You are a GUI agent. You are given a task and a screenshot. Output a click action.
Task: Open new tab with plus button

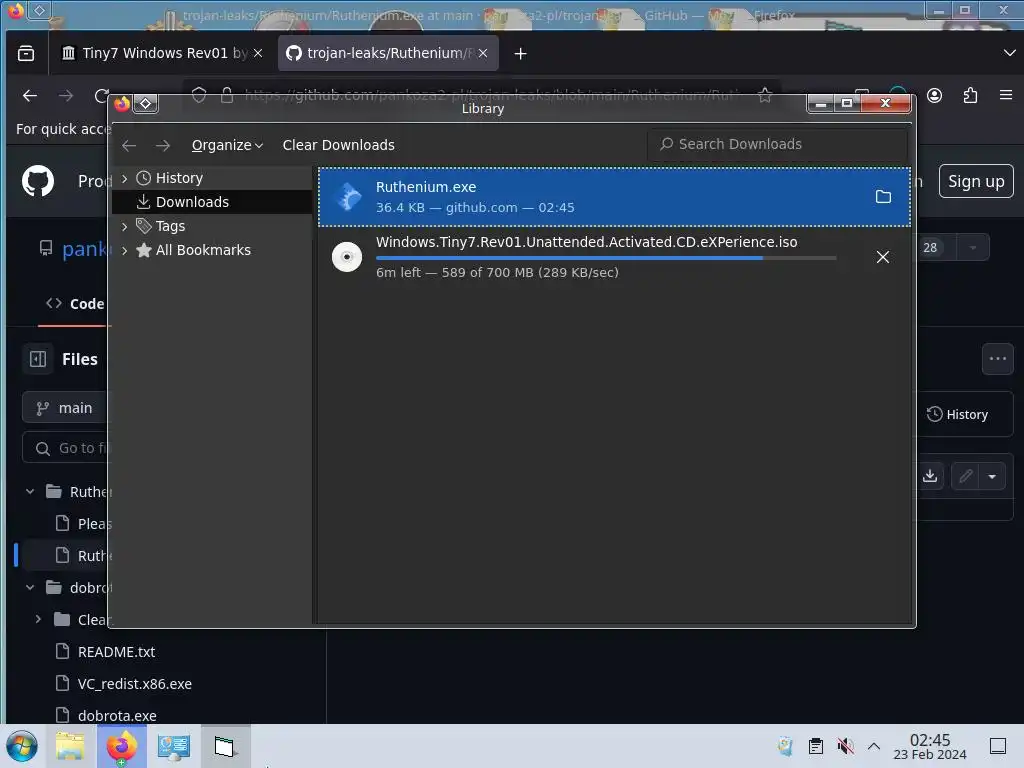point(520,54)
